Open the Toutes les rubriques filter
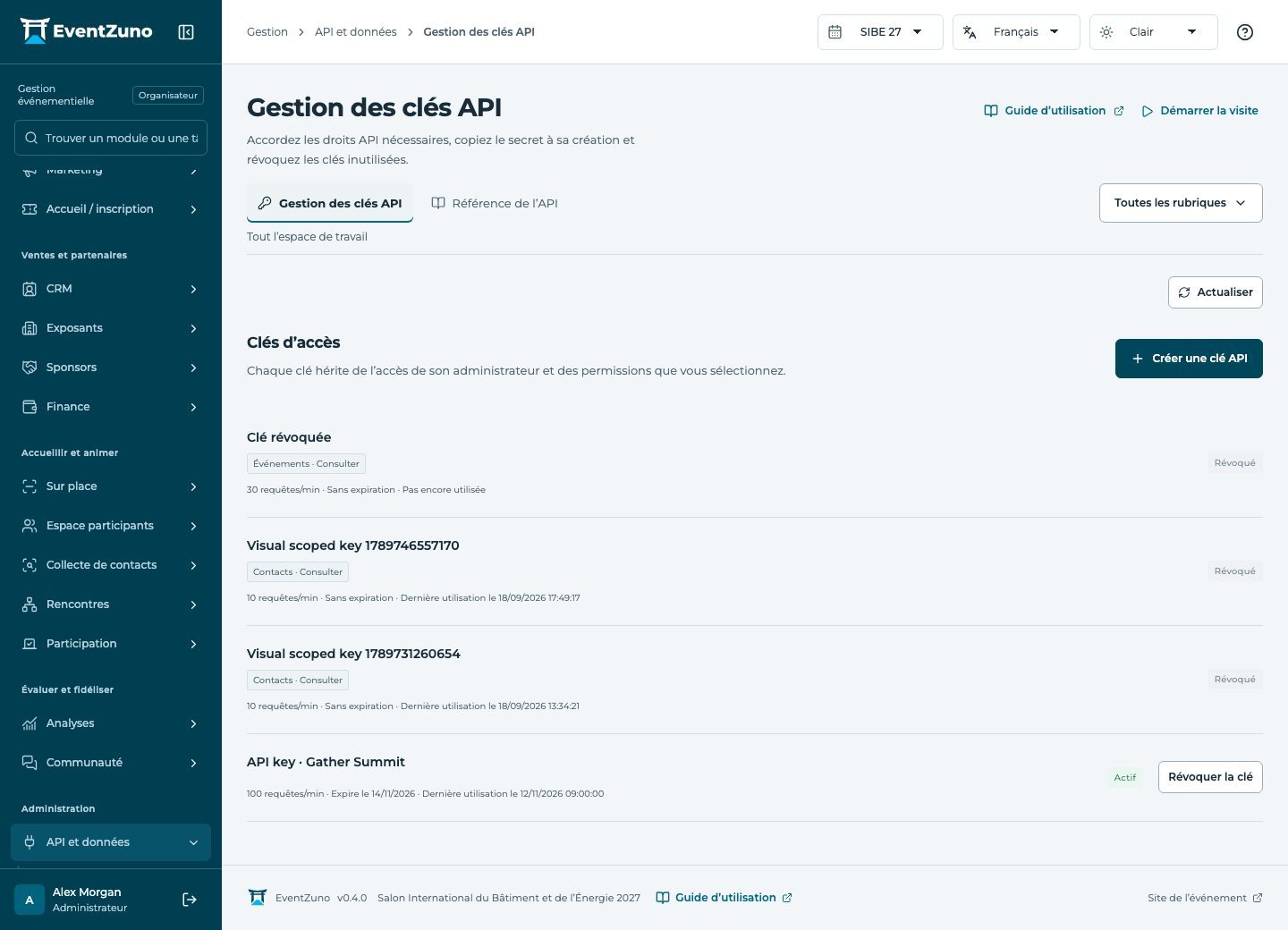 (1181, 203)
